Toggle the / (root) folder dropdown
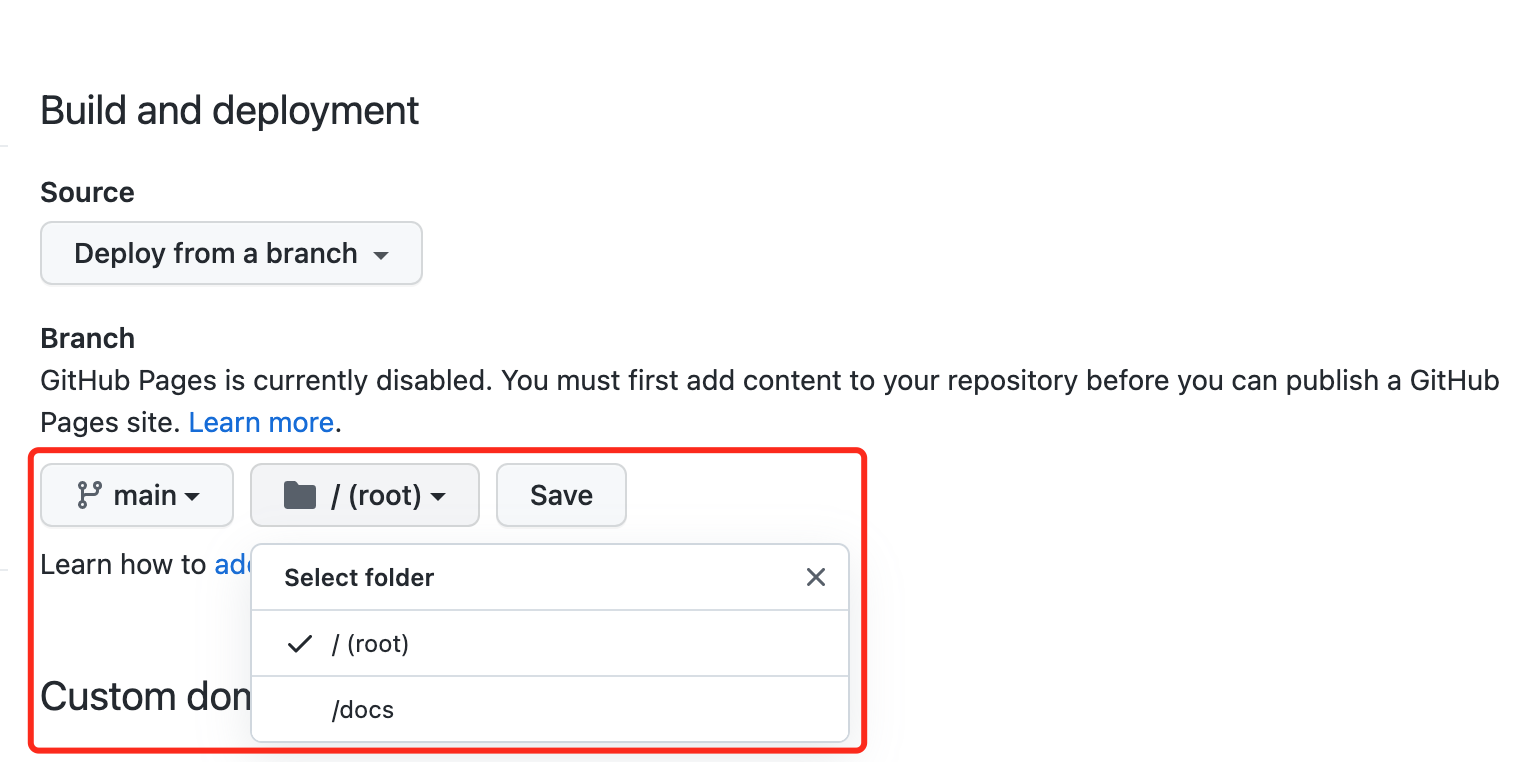This screenshot has height=762, width=1540. coord(365,495)
